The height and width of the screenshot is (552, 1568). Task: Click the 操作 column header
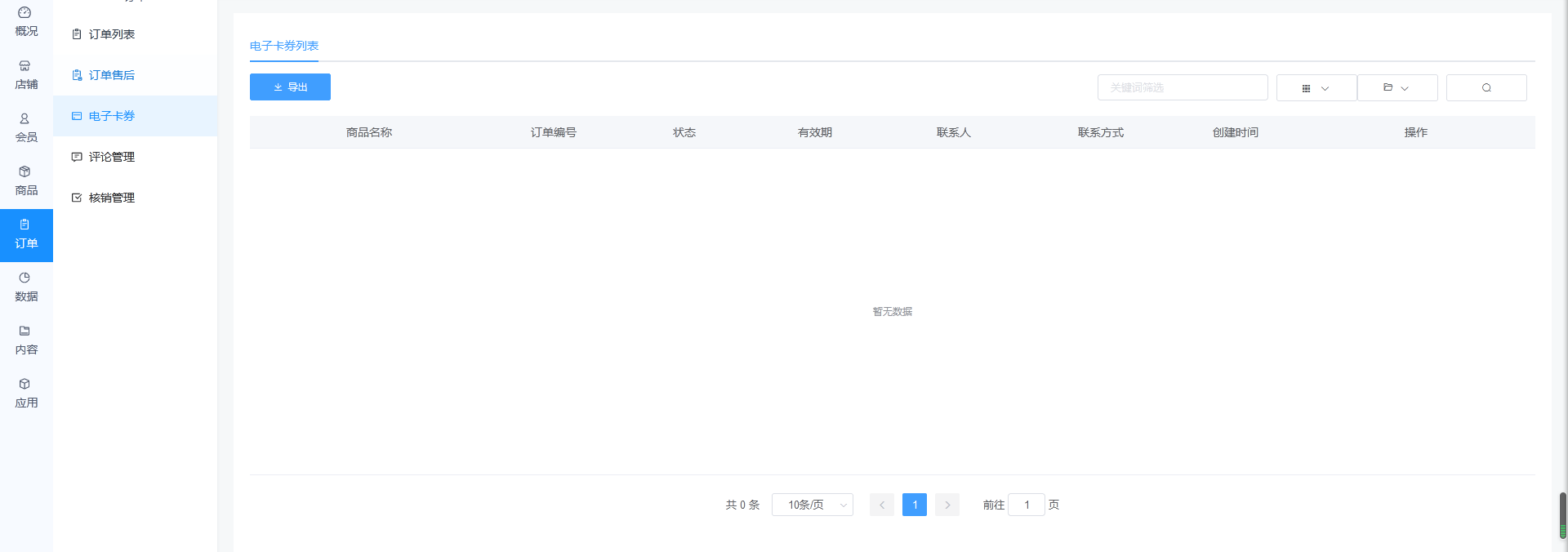(x=1416, y=132)
